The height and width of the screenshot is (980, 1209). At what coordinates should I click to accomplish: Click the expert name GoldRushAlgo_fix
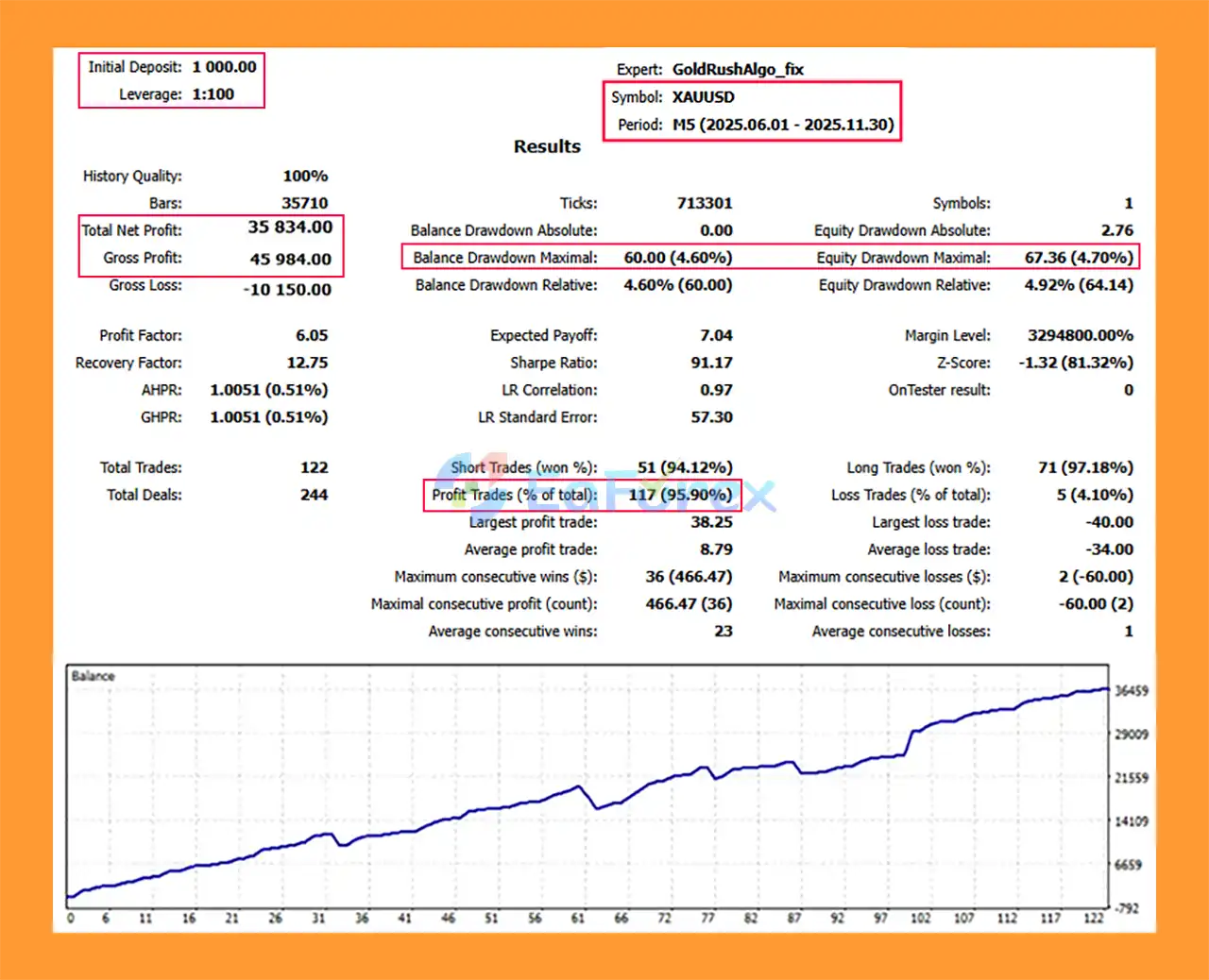click(x=738, y=69)
